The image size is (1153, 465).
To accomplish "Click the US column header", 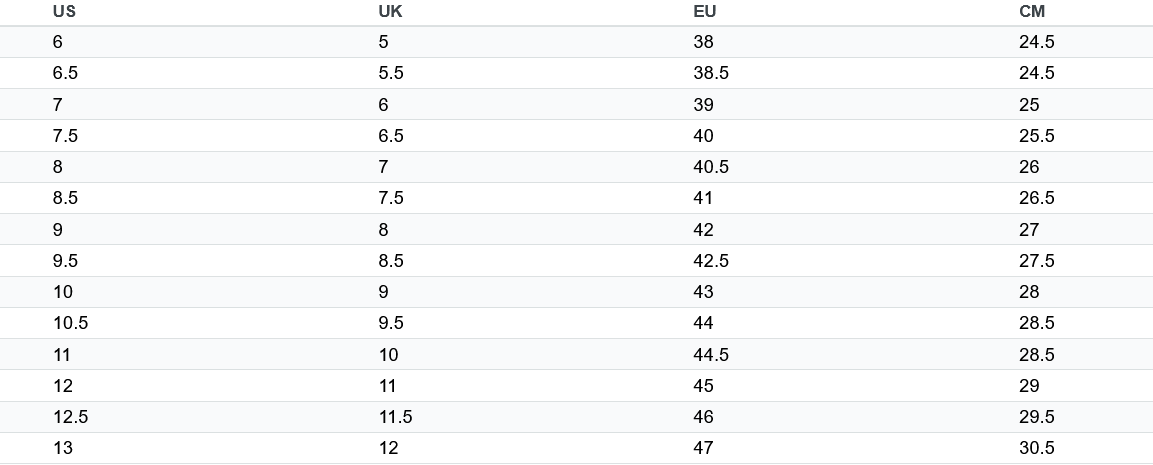I will pyautogui.click(x=64, y=12).
